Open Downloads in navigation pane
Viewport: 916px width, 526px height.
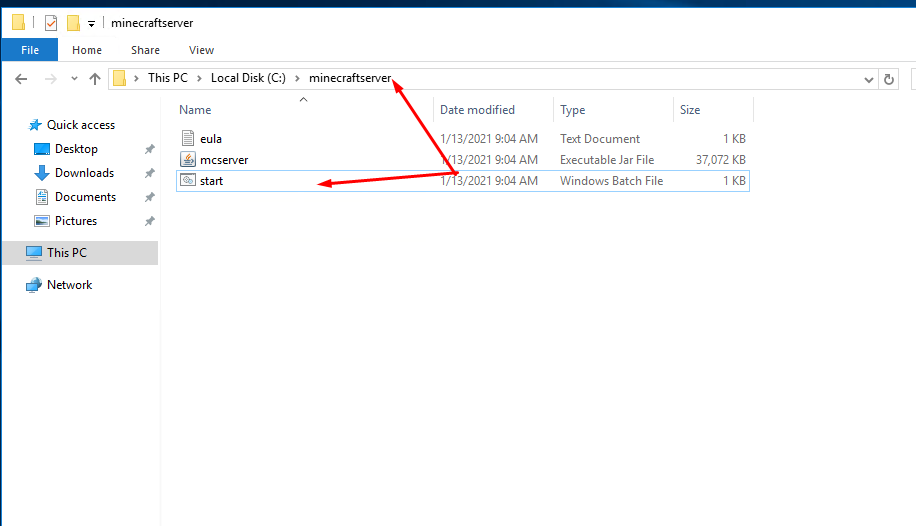click(85, 173)
